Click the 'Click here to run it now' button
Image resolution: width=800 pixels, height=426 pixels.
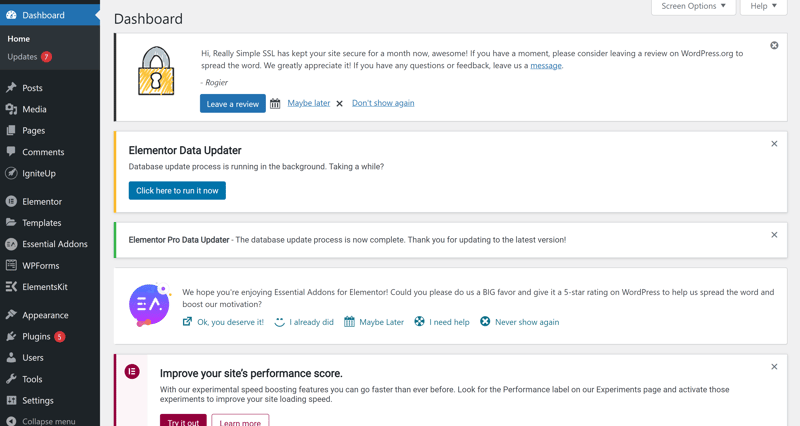tap(177, 190)
